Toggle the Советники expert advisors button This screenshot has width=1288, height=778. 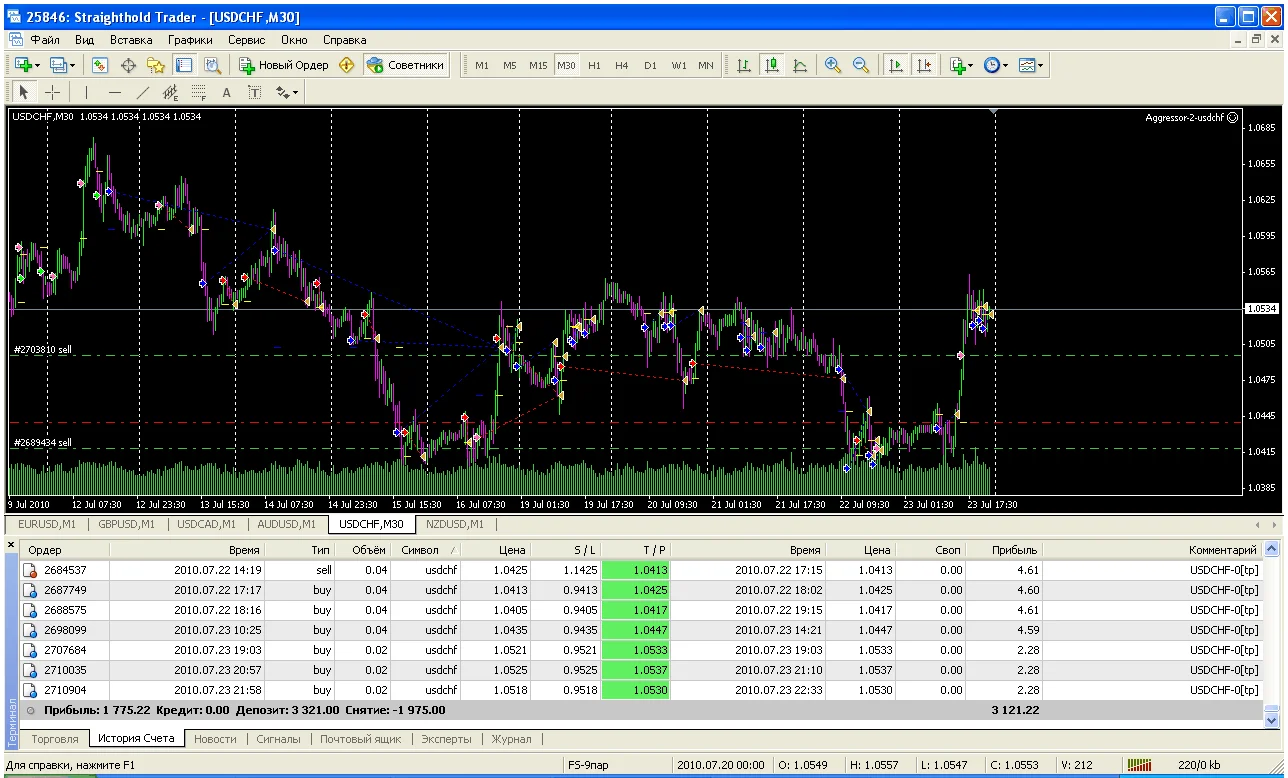[x=405, y=65]
